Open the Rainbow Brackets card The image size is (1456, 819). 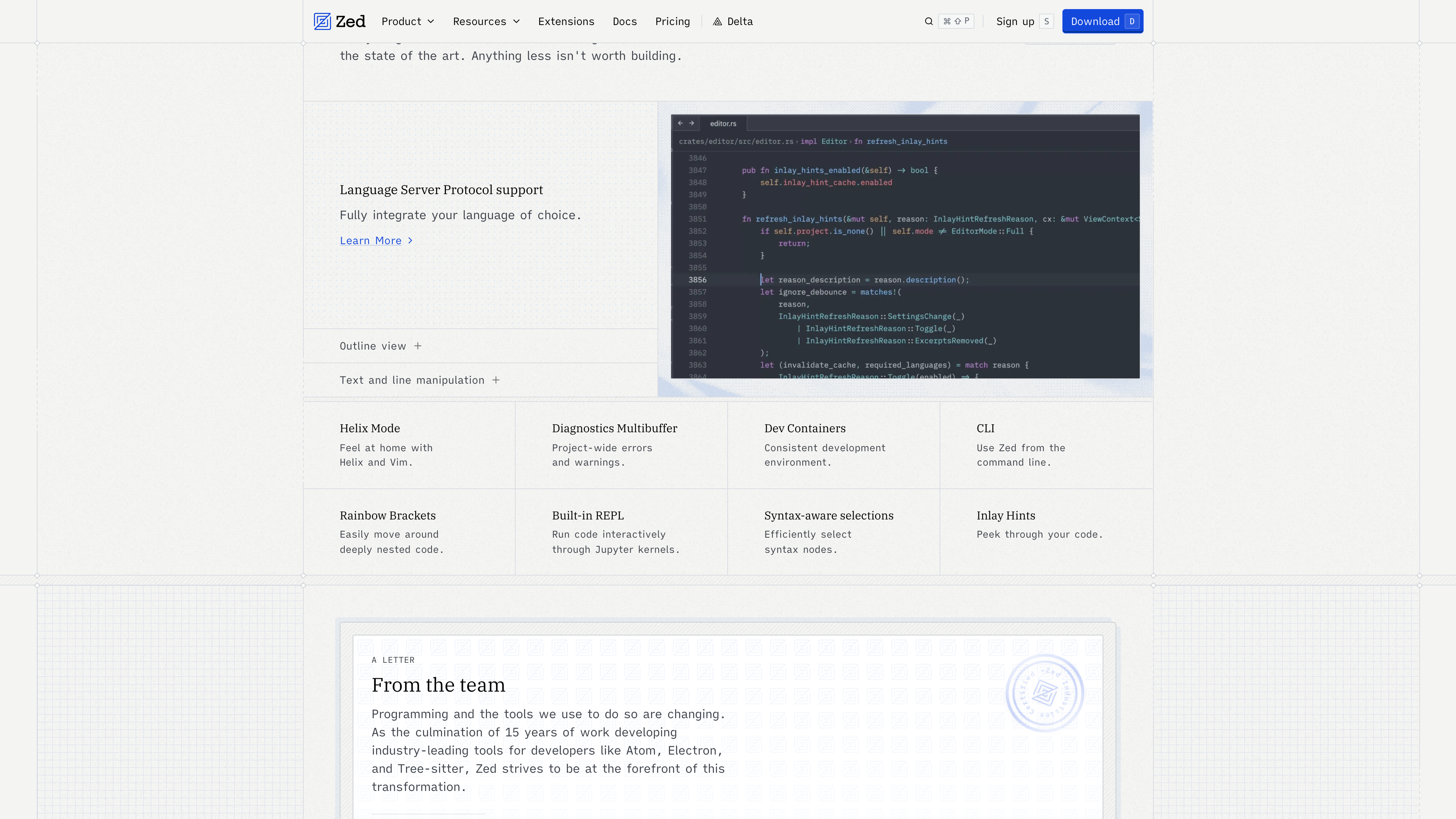click(409, 532)
